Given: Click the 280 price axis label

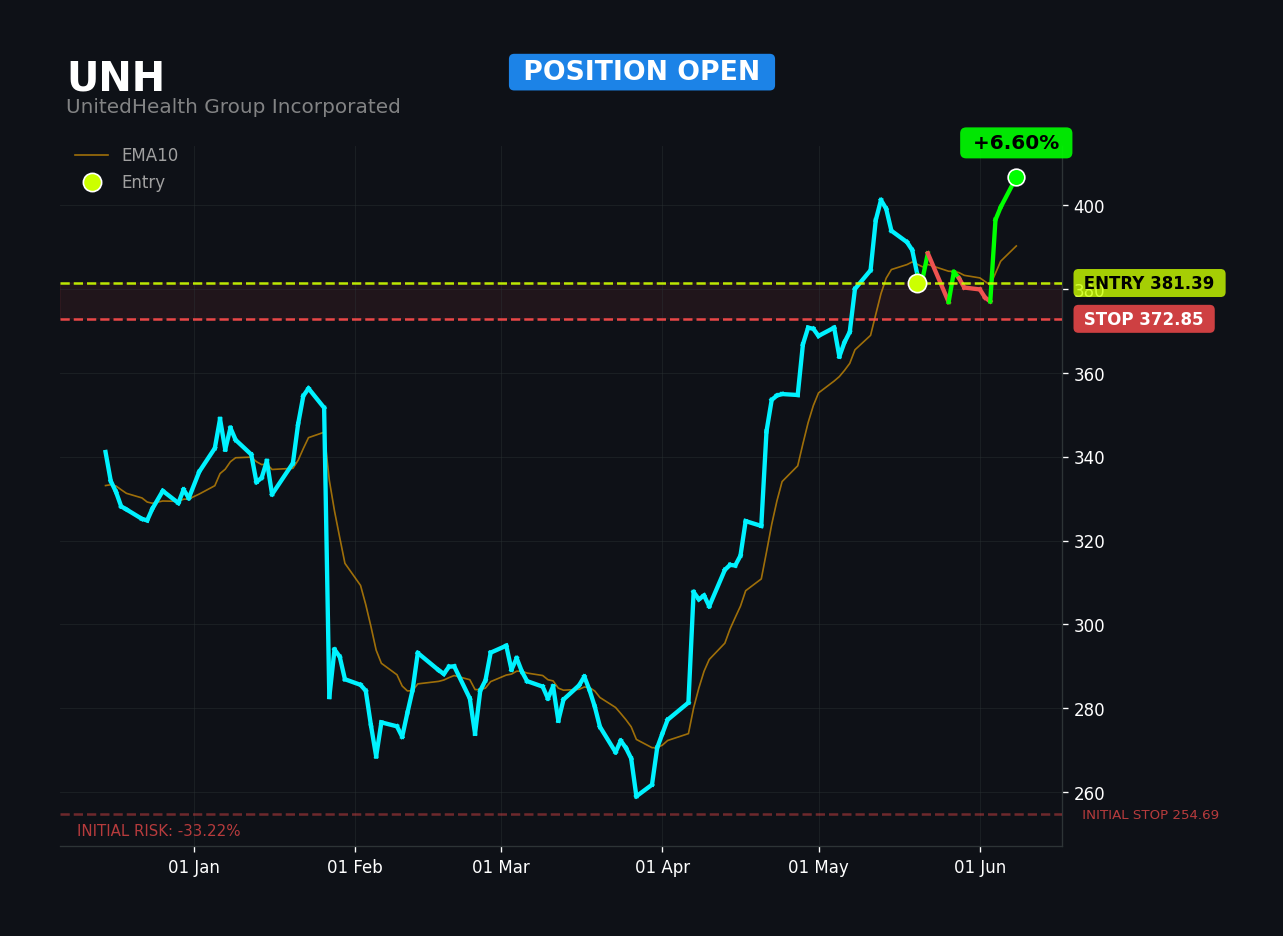Looking at the screenshot, I should pyautogui.click(x=1089, y=709).
